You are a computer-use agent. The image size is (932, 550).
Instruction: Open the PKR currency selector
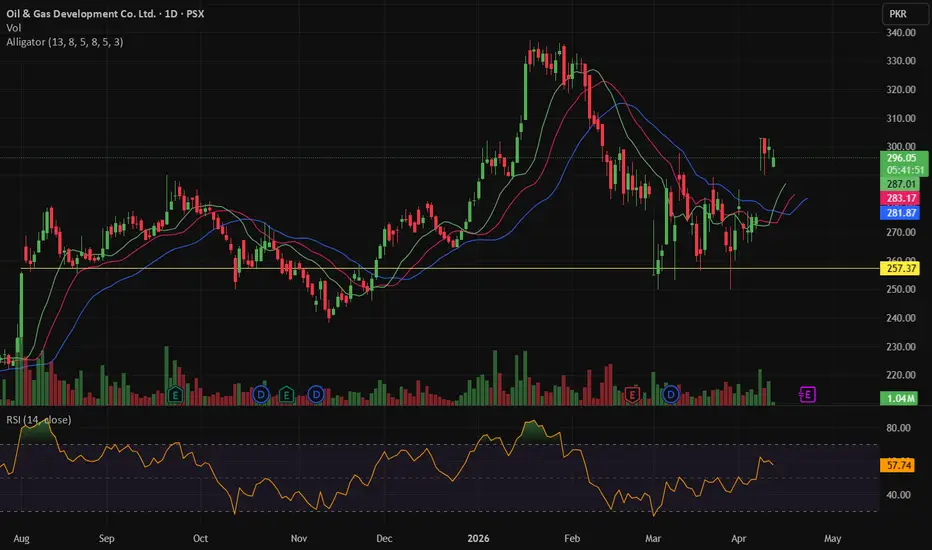click(x=905, y=14)
